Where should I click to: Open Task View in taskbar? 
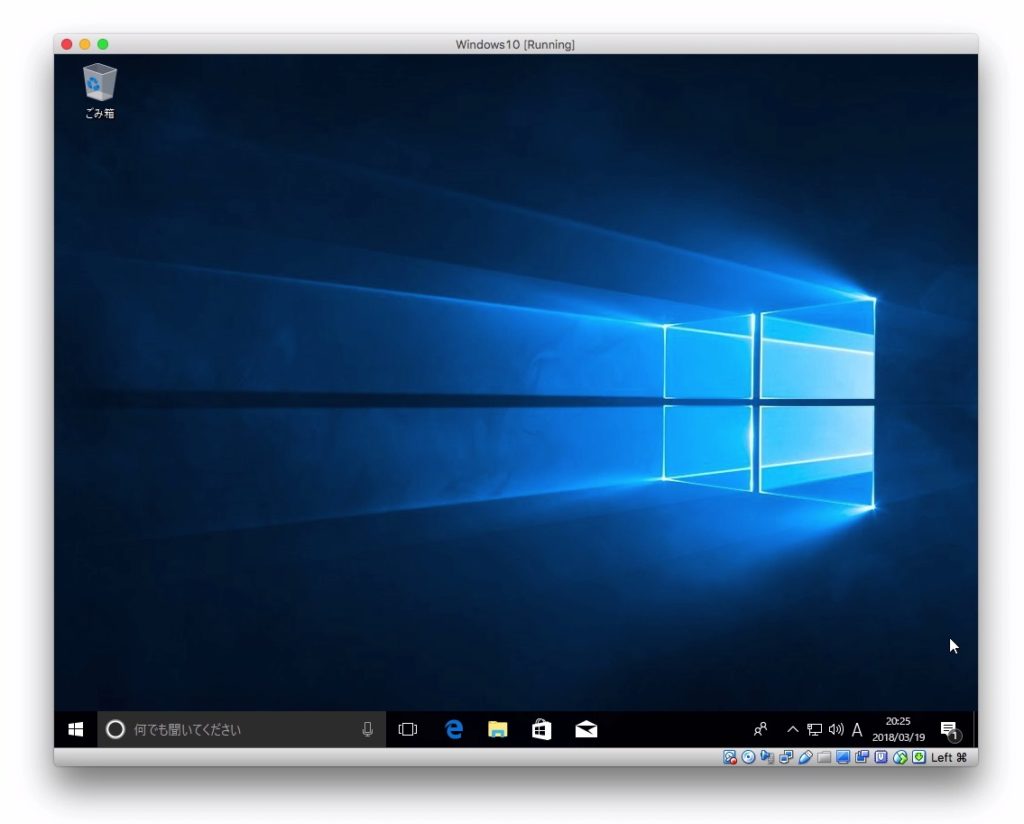(408, 729)
